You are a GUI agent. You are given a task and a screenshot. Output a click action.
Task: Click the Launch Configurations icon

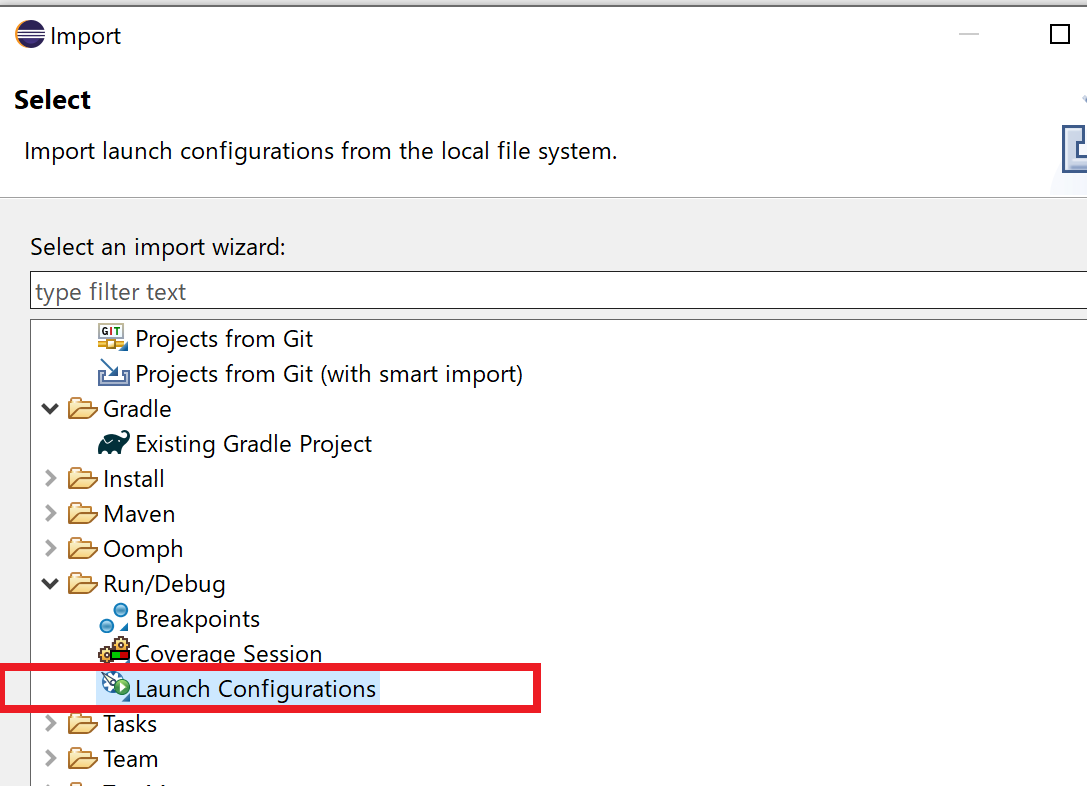tap(114, 688)
